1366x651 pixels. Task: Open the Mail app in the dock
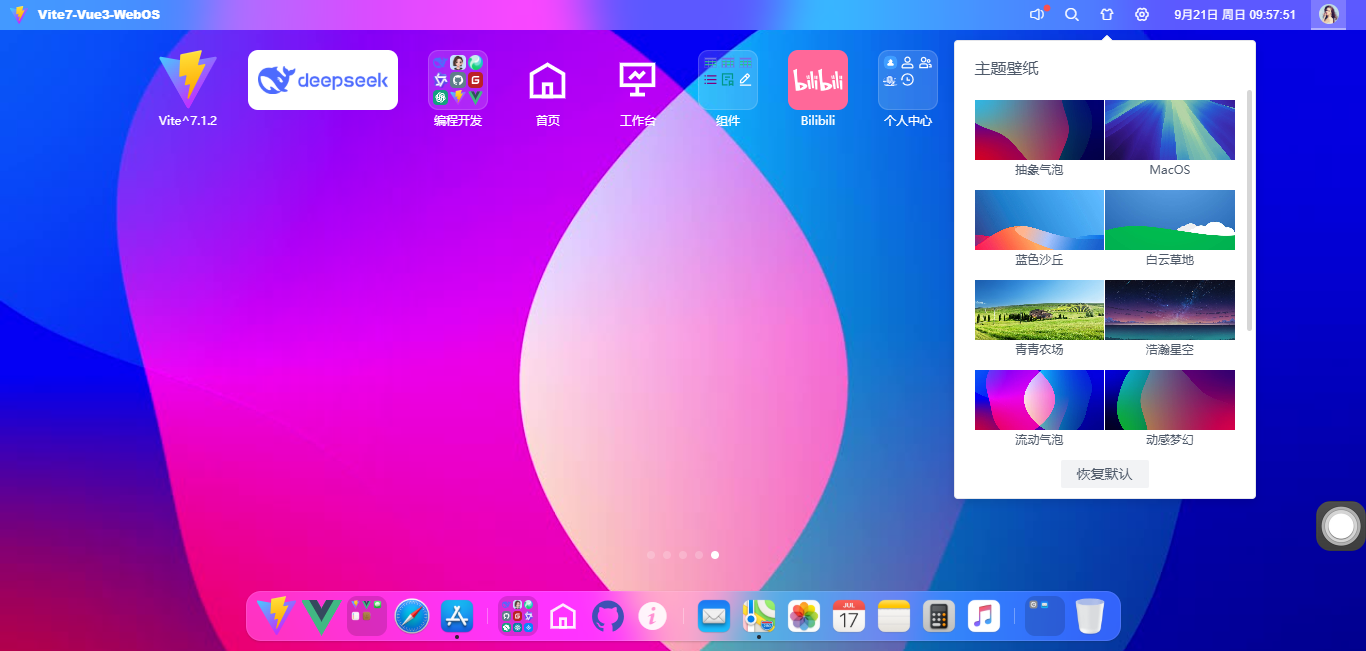[714, 616]
